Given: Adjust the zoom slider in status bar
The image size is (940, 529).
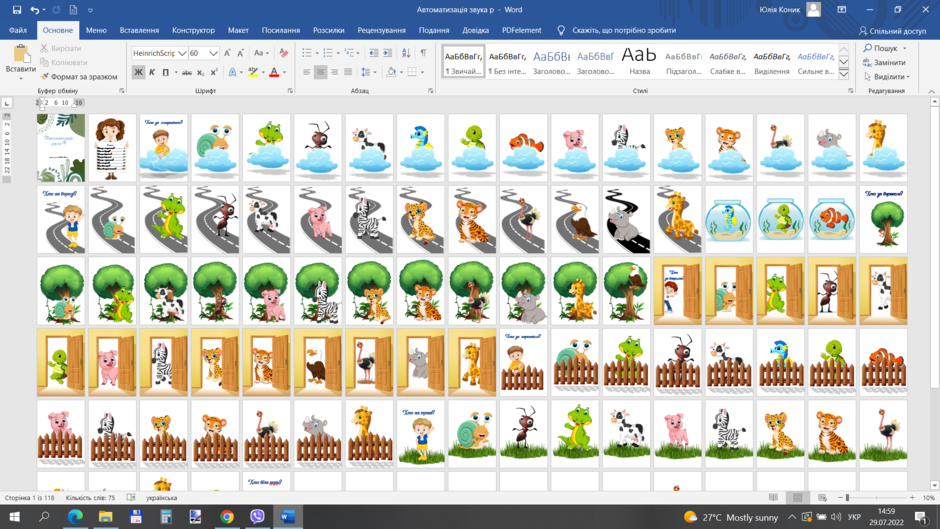Looking at the screenshot, I should pos(847,497).
